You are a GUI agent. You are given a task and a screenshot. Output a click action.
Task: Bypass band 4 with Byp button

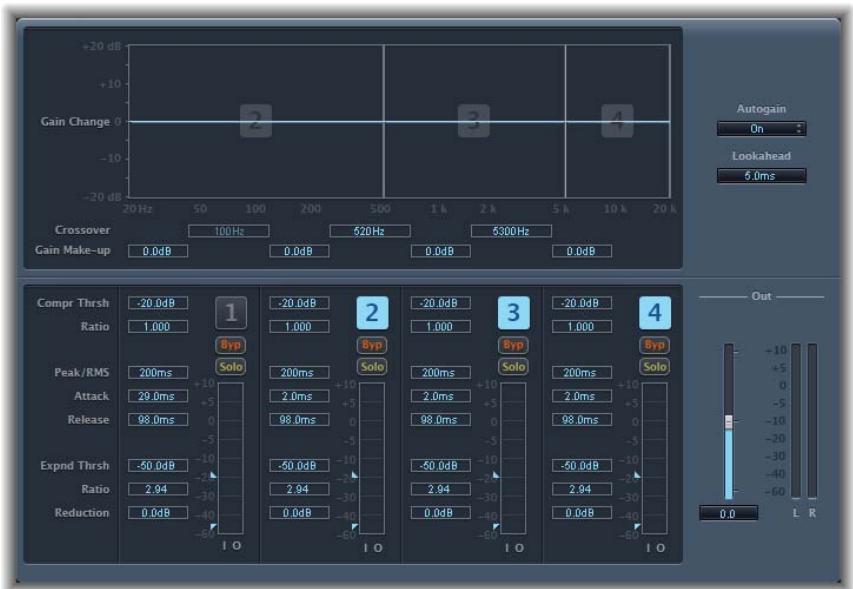coord(655,345)
